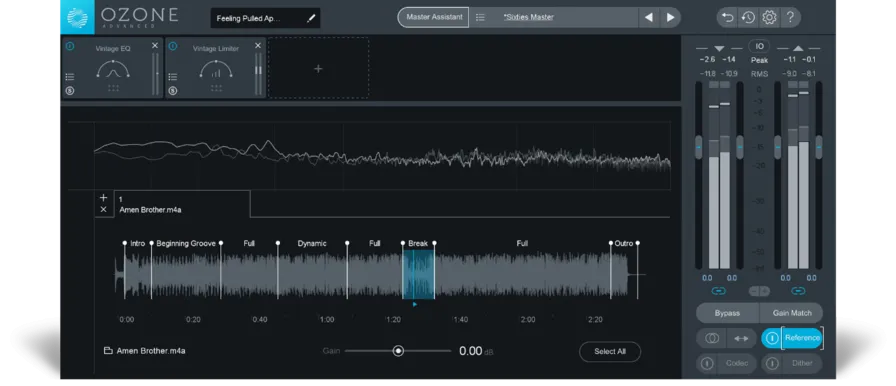The image size is (896, 386).
Task: Click the Vintage Limiter gain meter
Action: [x=258, y=74]
